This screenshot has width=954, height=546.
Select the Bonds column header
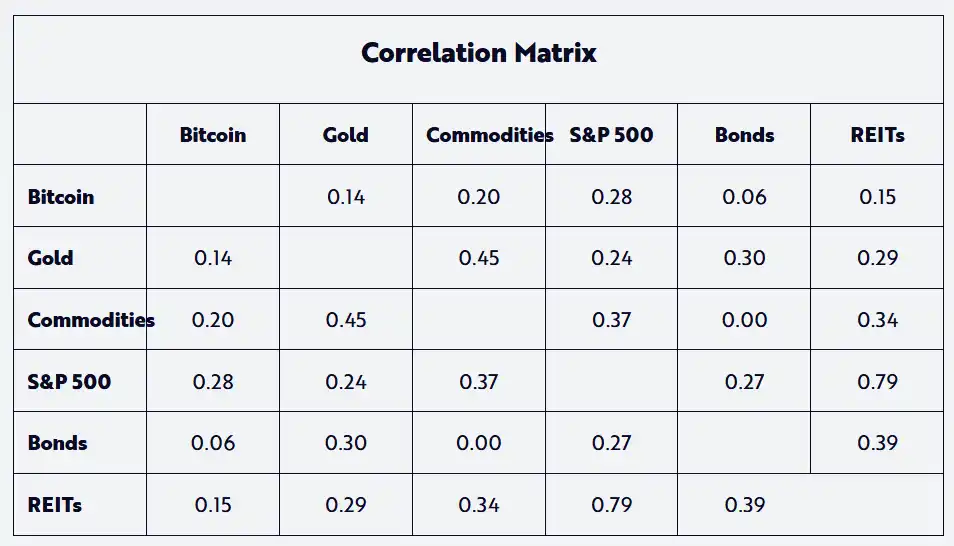pyautogui.click(x=744, y=135)
